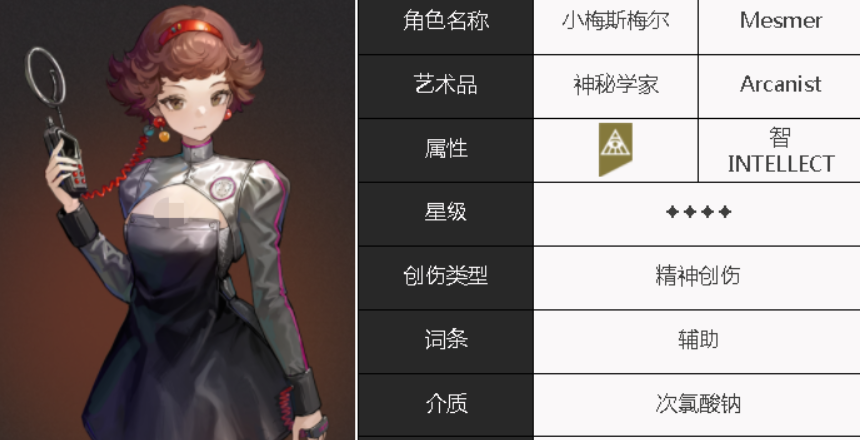Image resolution: width=861 pixels, height=440 pixels.
Task: Click the 星级 header cell
Action: 445,214
